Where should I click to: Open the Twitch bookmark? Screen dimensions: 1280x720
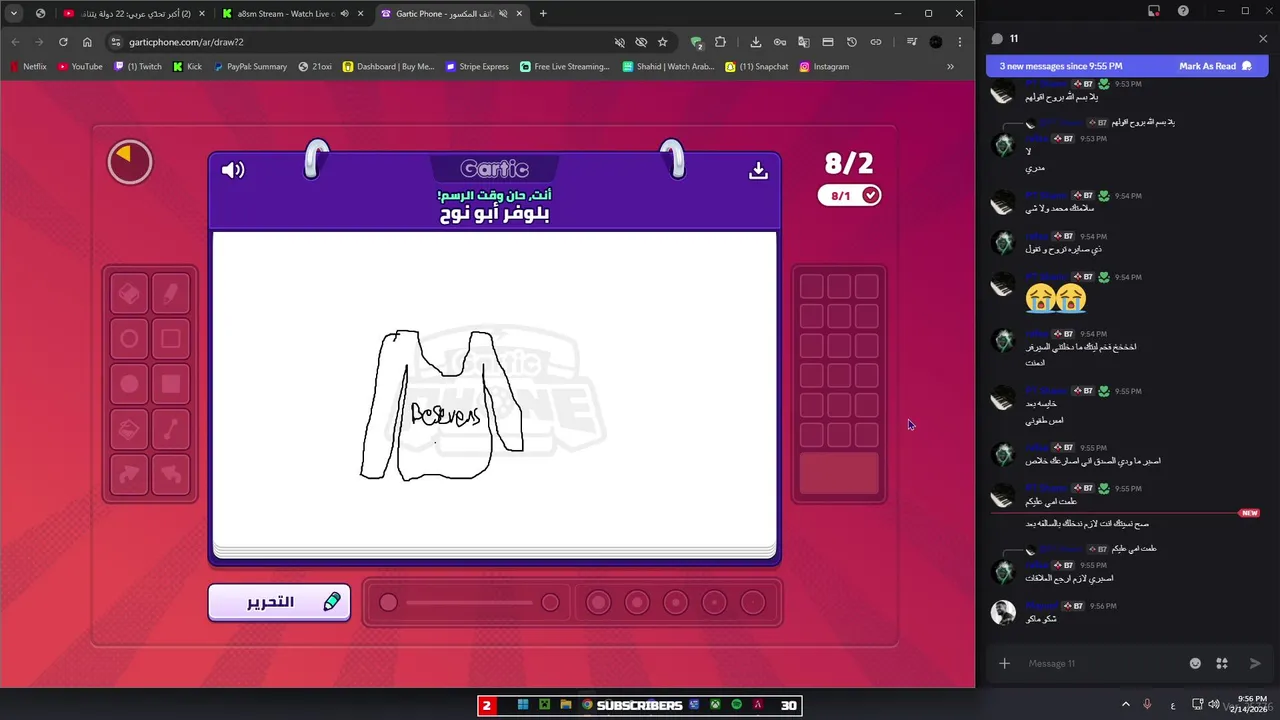tap(138, 67)
